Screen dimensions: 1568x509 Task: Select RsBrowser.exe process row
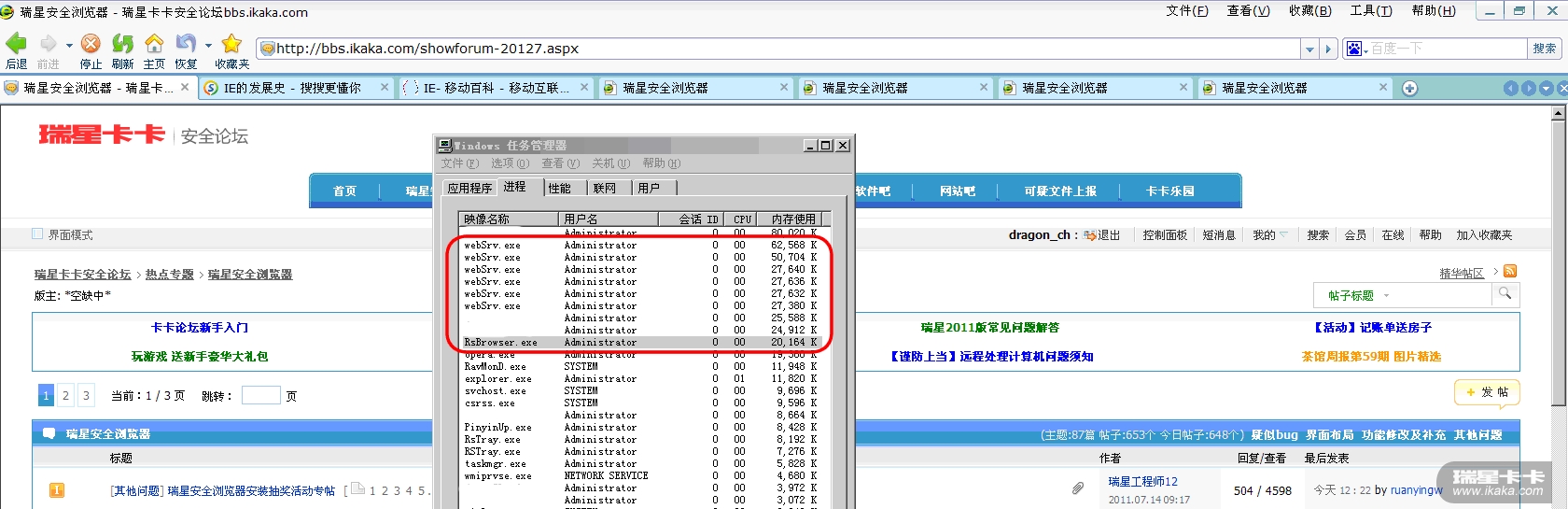(639, 342)
